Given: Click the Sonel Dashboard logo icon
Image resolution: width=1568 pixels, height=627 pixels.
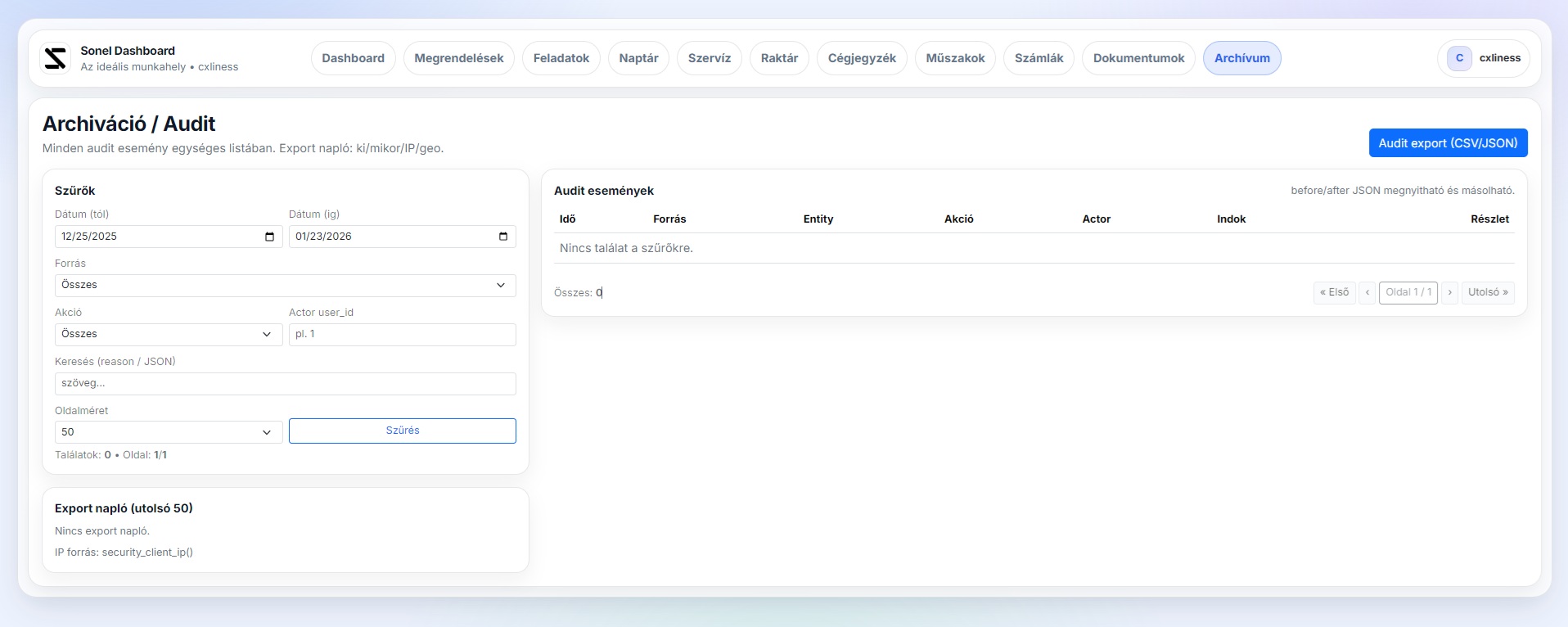Looking at the screenshot, I should click(x=56, y=58).
